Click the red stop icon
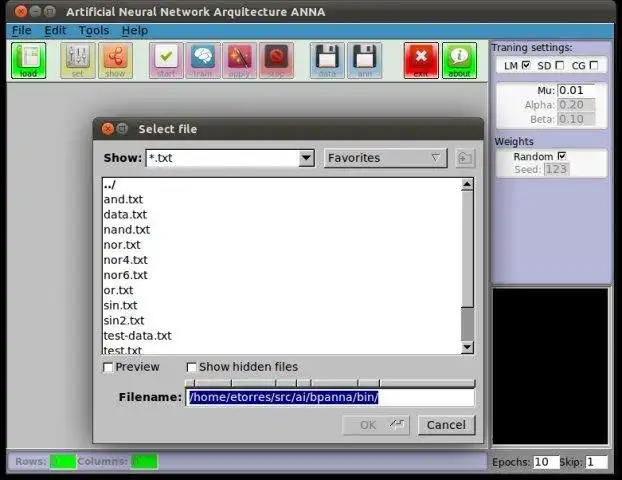 (x=276, y=60)
